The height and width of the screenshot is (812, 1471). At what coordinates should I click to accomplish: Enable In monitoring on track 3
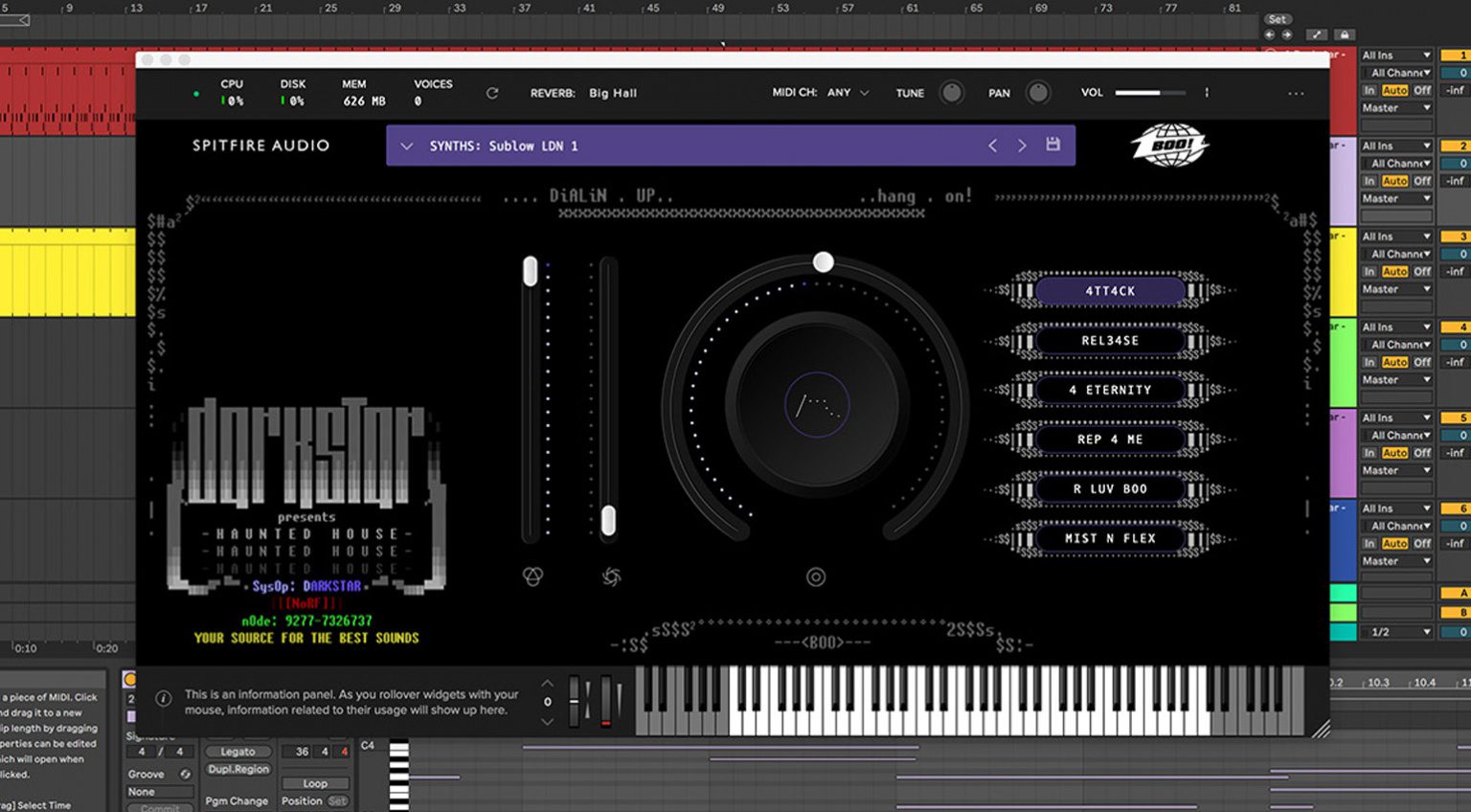pyautogui.click(x=1369, y=272)
